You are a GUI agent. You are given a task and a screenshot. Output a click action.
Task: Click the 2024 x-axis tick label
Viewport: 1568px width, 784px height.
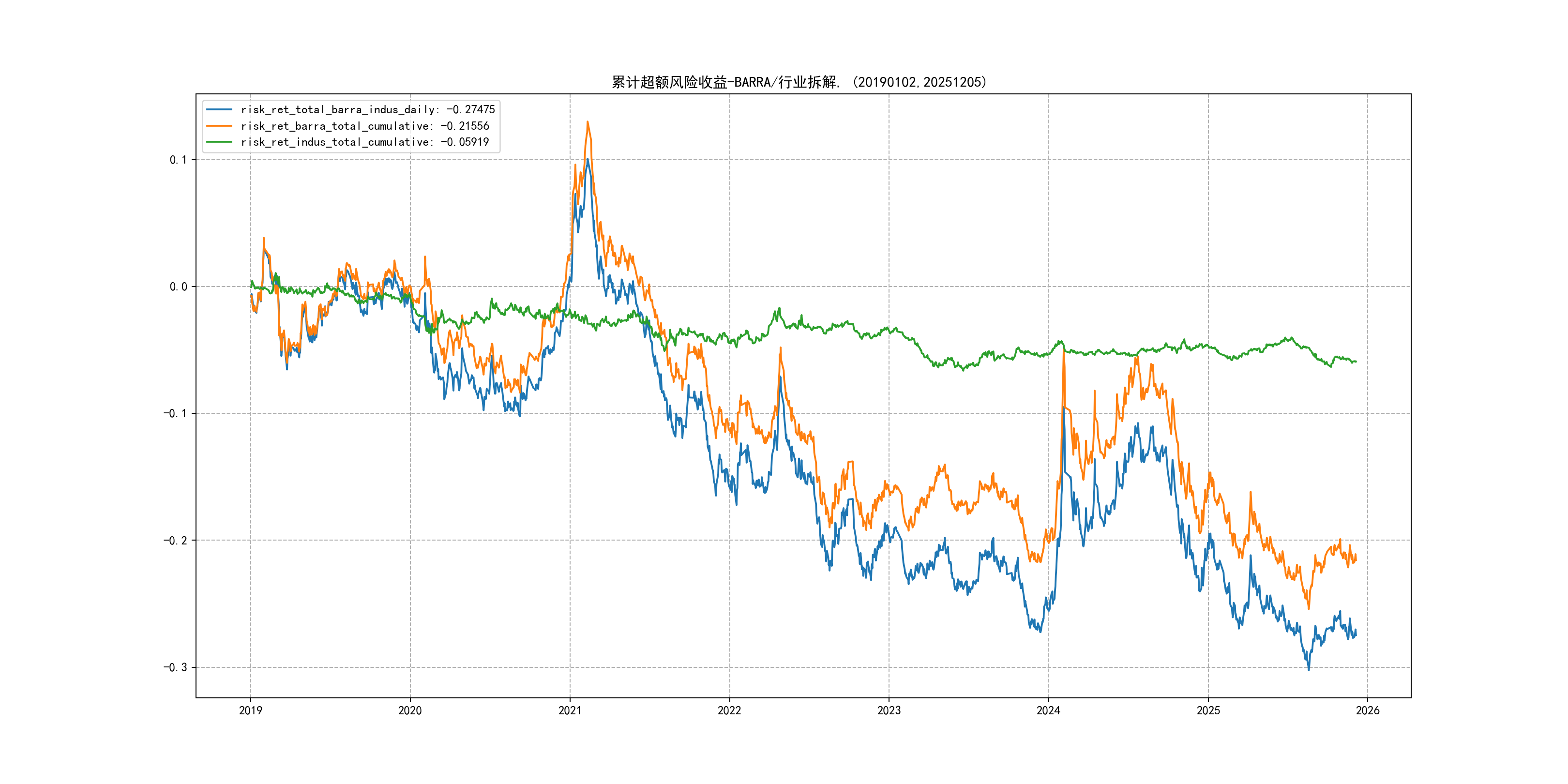[x=1048, y=710]
